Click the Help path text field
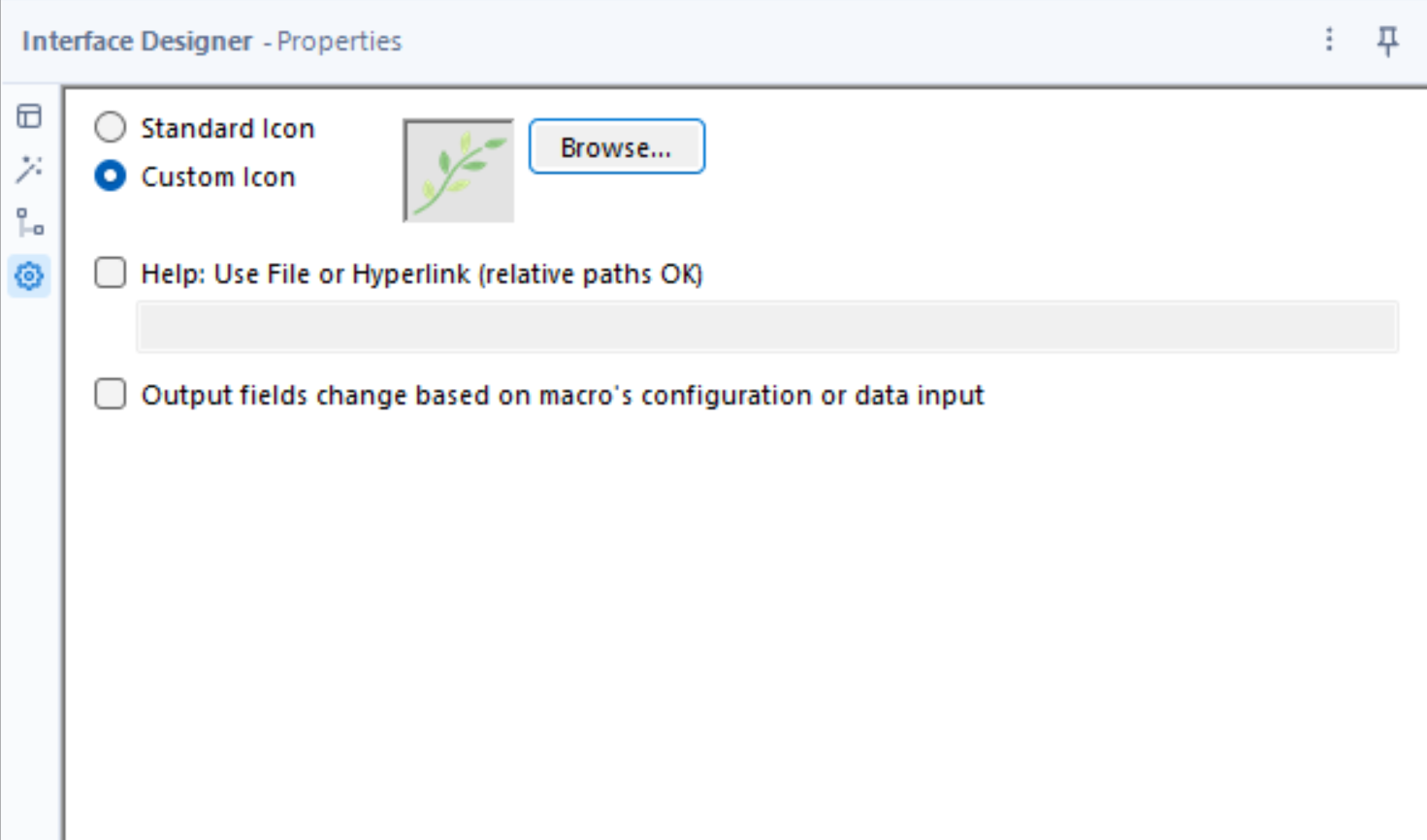The width and height of the screenshot is (1427, 840). (x=766, y=327)
